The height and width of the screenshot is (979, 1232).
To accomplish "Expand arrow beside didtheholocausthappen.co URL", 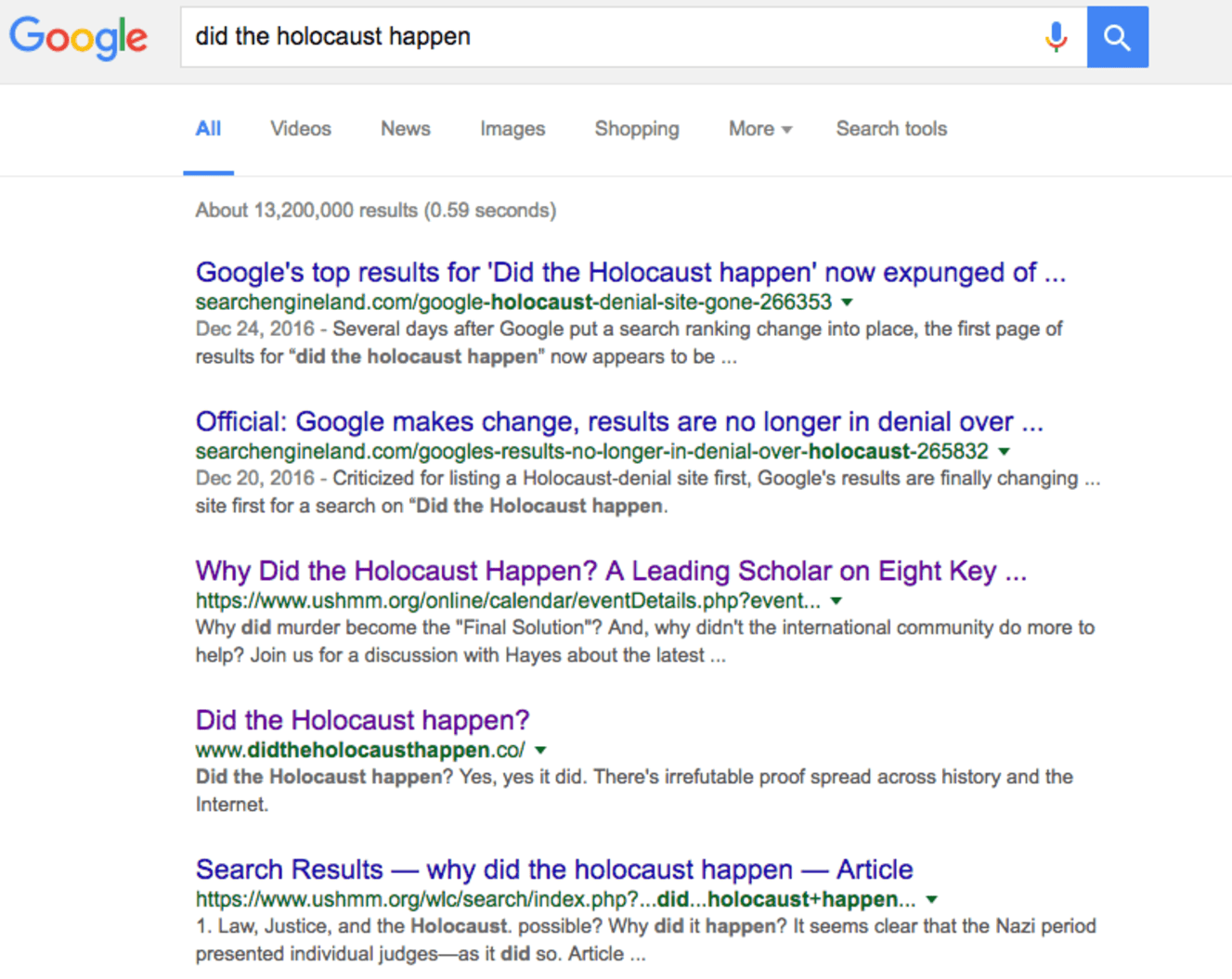I will coord(540,751).
